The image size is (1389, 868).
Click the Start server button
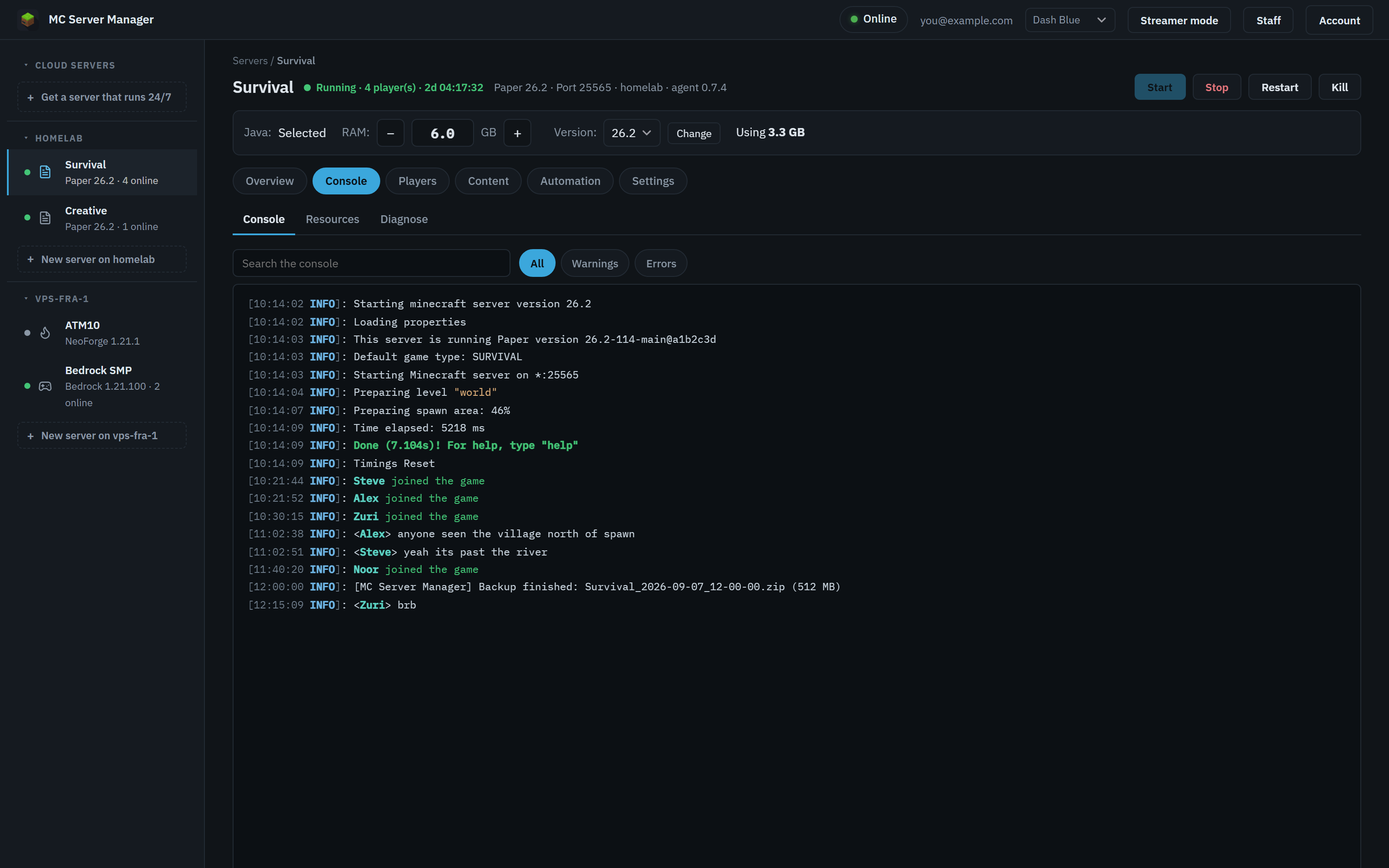click(x=1159, y=87)
